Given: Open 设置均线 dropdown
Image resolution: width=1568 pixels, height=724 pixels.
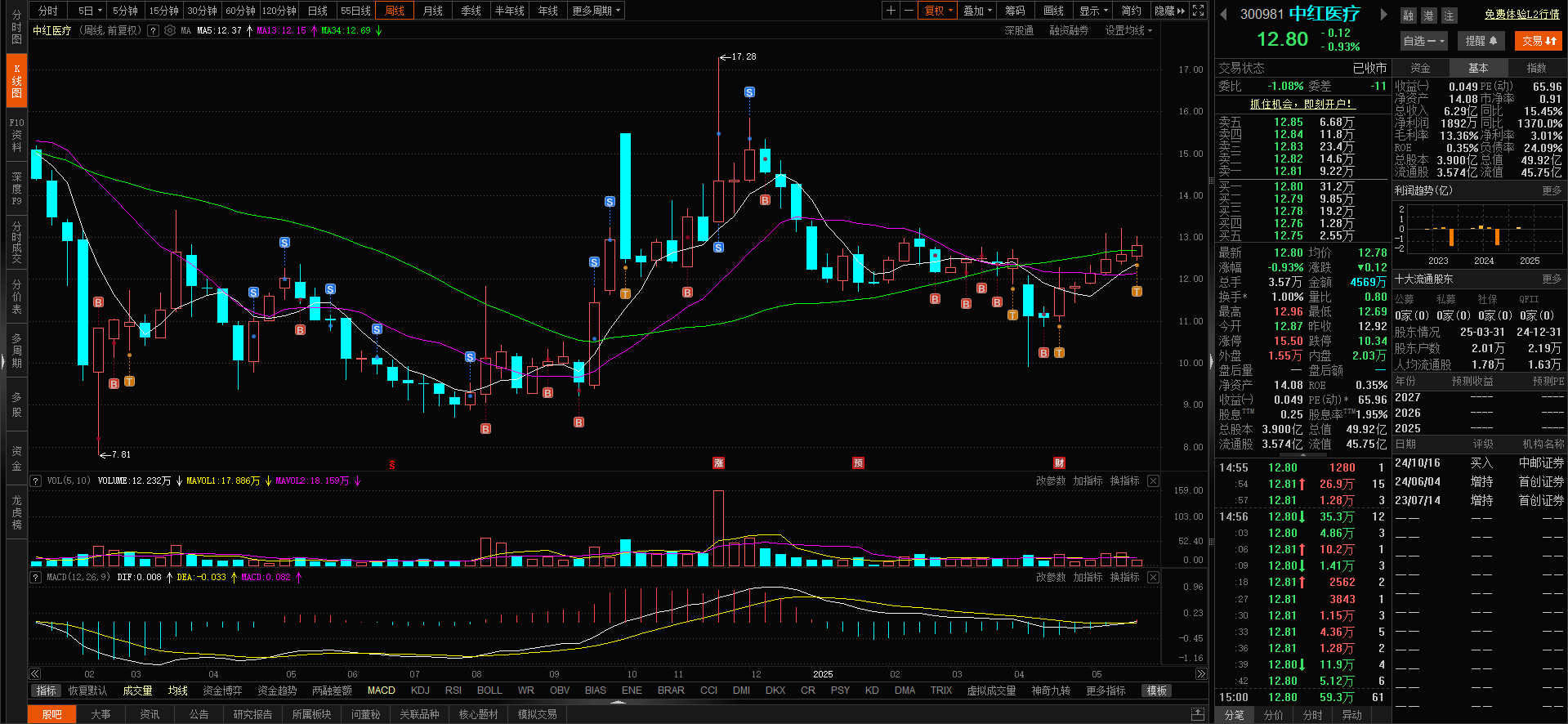Looking at the screenshot, I should coord(1129,30).
